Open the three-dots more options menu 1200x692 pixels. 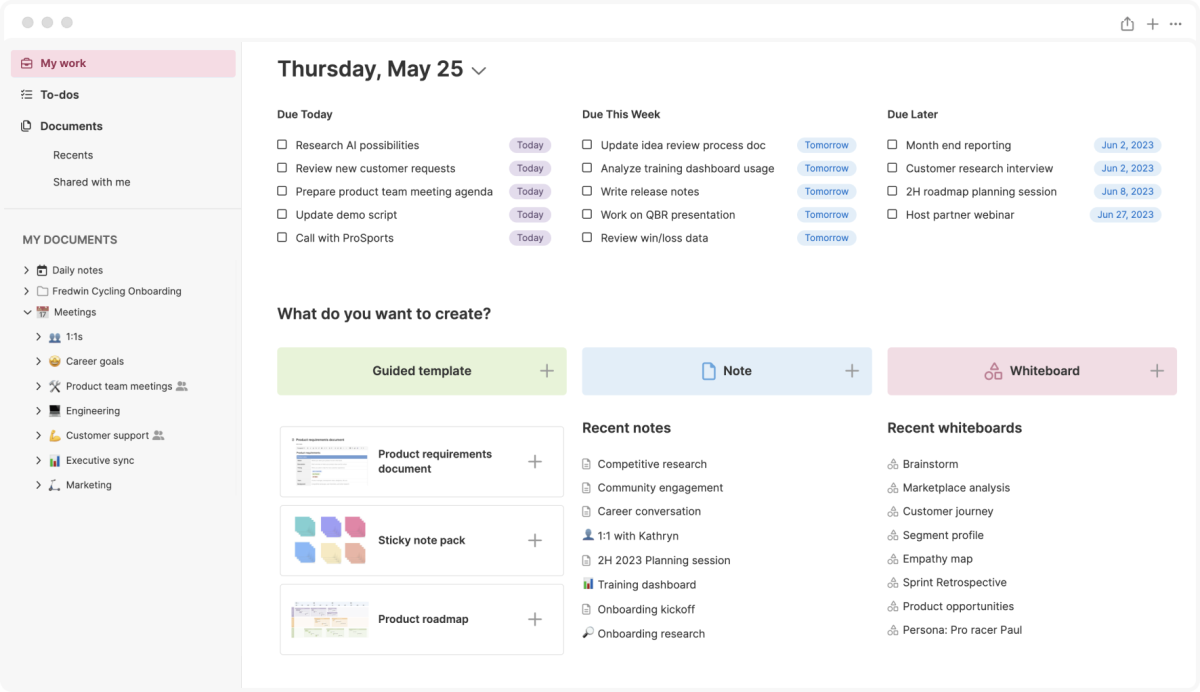pos(1176,24)
